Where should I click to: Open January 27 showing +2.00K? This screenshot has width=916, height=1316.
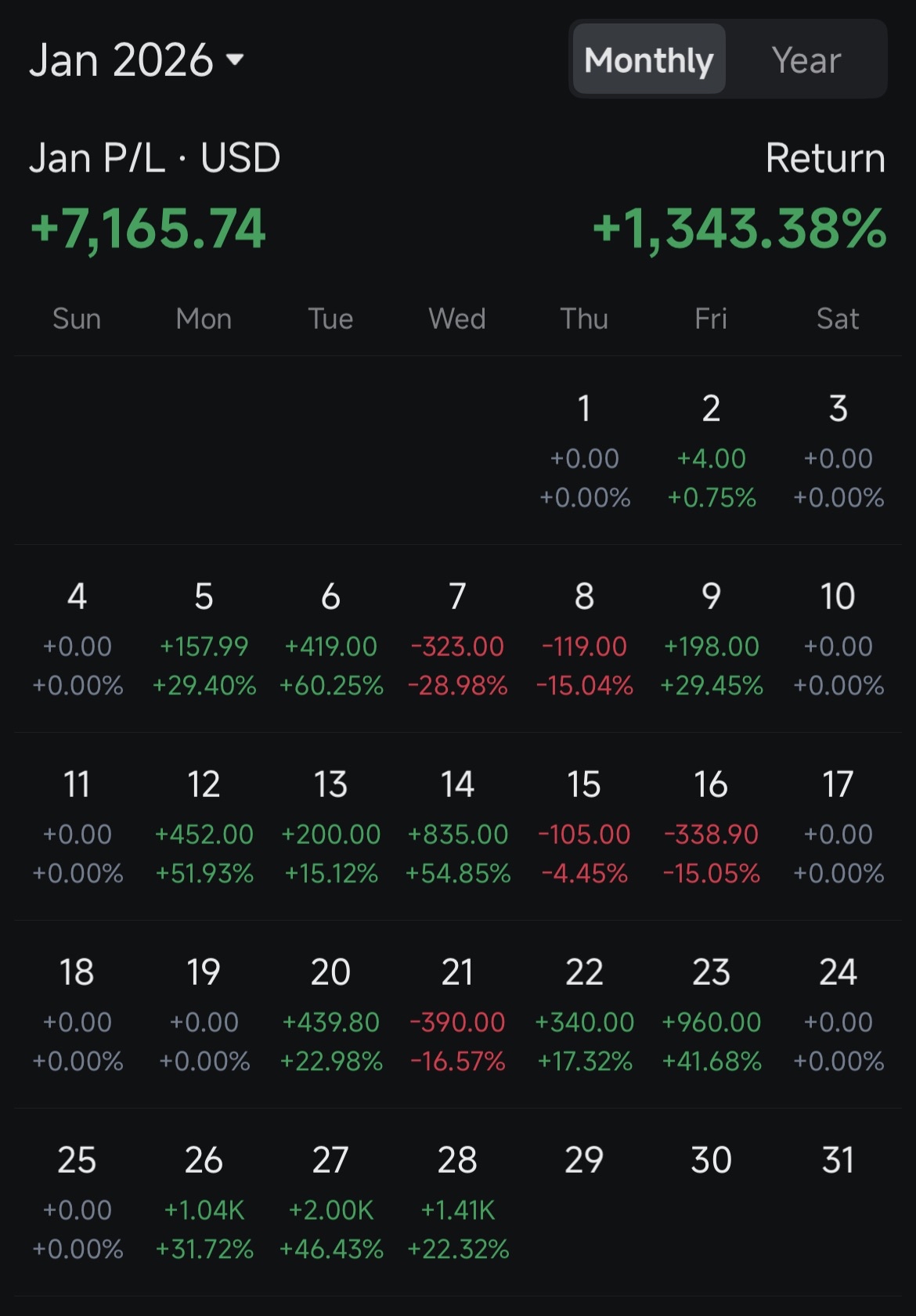[330, 1202]
